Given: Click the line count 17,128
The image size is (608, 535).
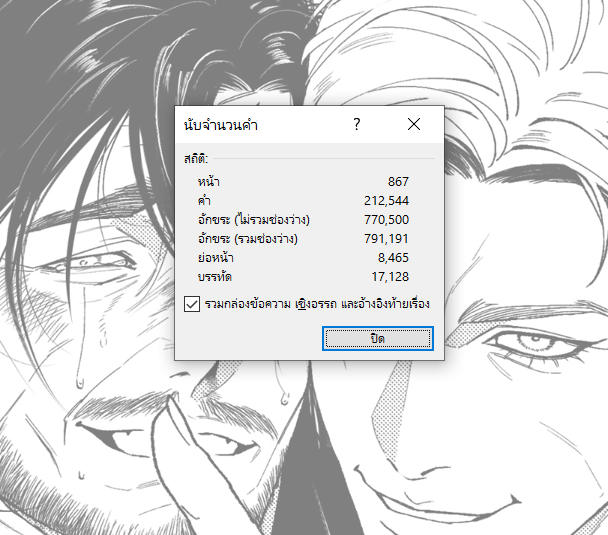Looking at the screenshot, I should coord(390,277).
